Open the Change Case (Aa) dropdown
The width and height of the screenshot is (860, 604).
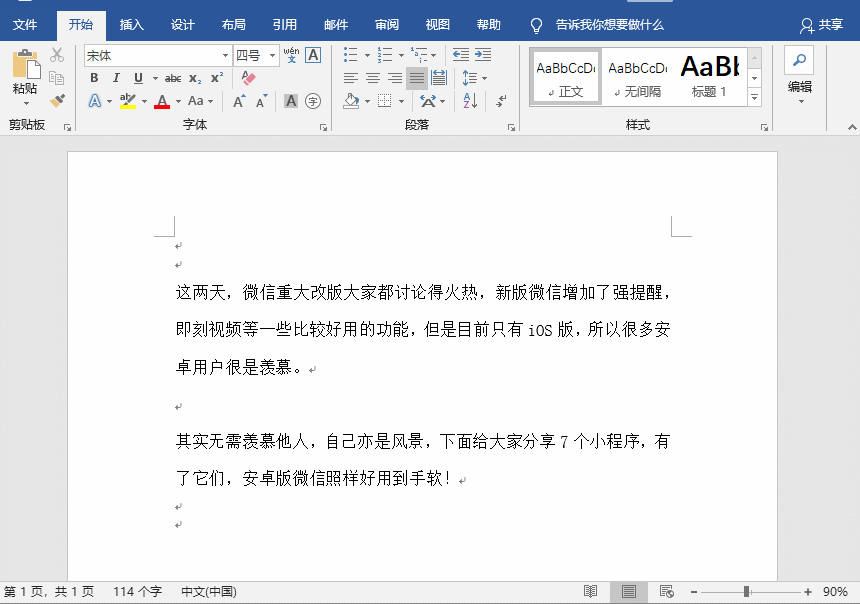[200, 101]
